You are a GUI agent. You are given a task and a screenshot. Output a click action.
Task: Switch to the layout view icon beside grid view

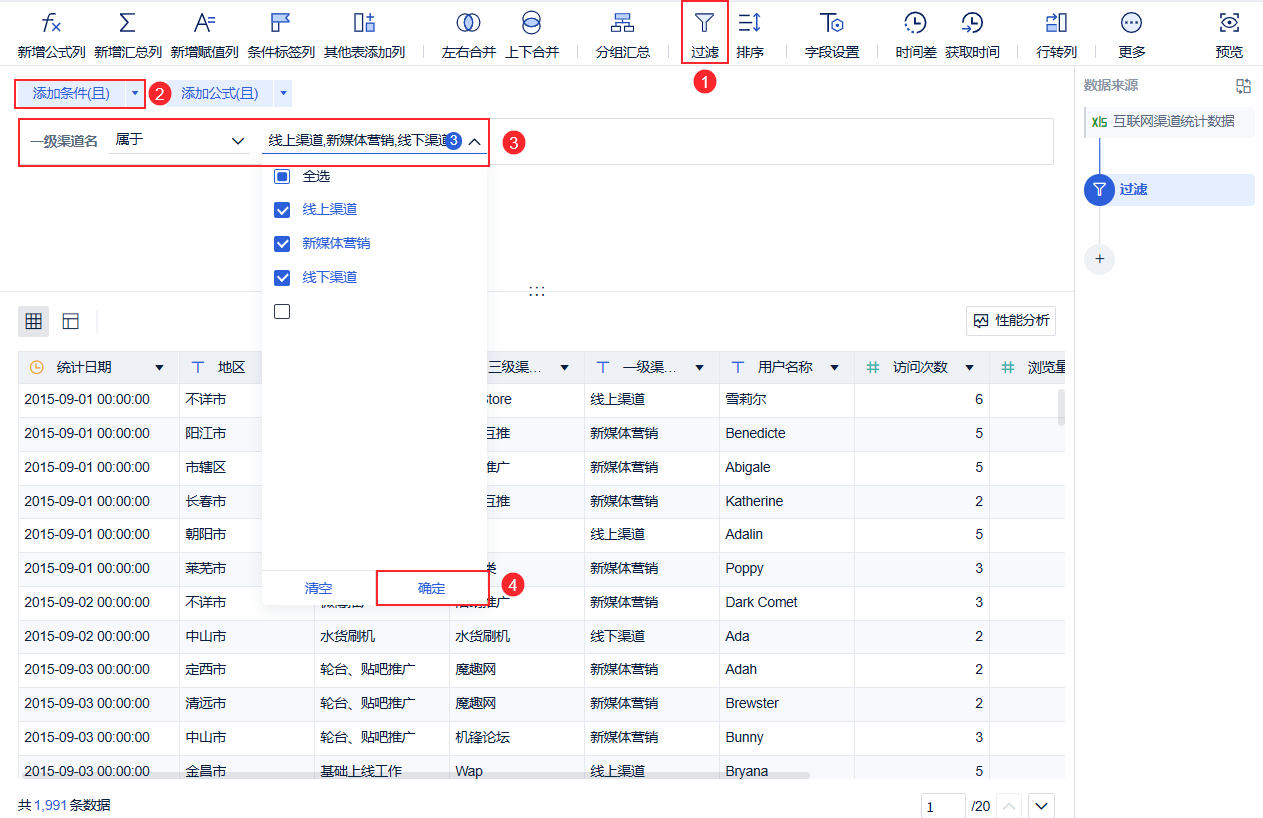[x=70, y=321]
